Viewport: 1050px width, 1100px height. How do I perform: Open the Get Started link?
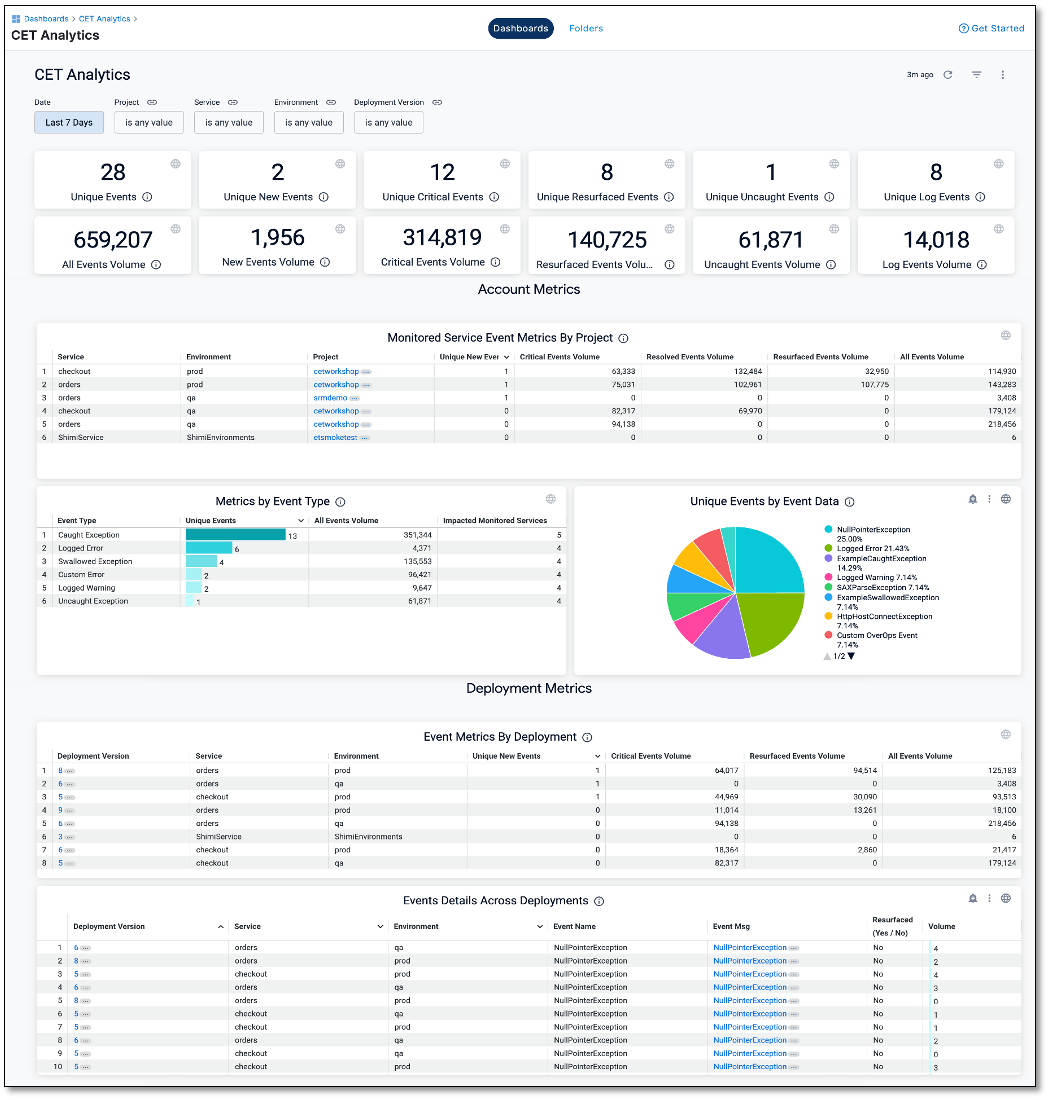pos(991,28)
